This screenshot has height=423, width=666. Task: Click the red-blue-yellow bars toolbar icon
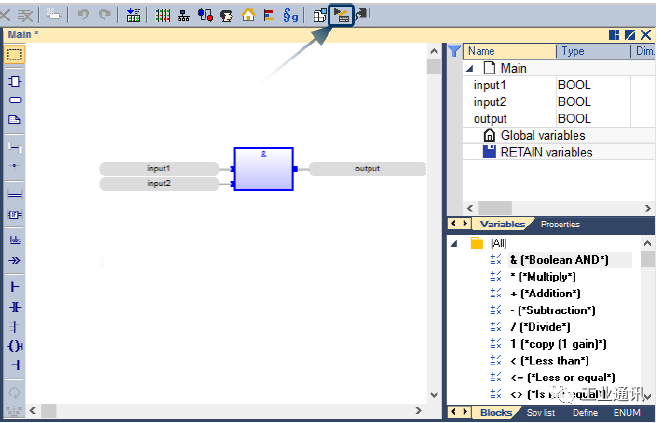click(268, 16)
